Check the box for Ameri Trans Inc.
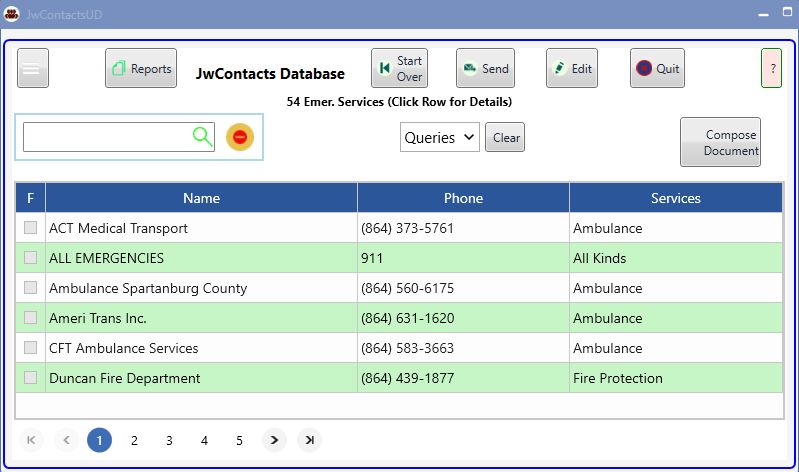 [x=31, y=318]
